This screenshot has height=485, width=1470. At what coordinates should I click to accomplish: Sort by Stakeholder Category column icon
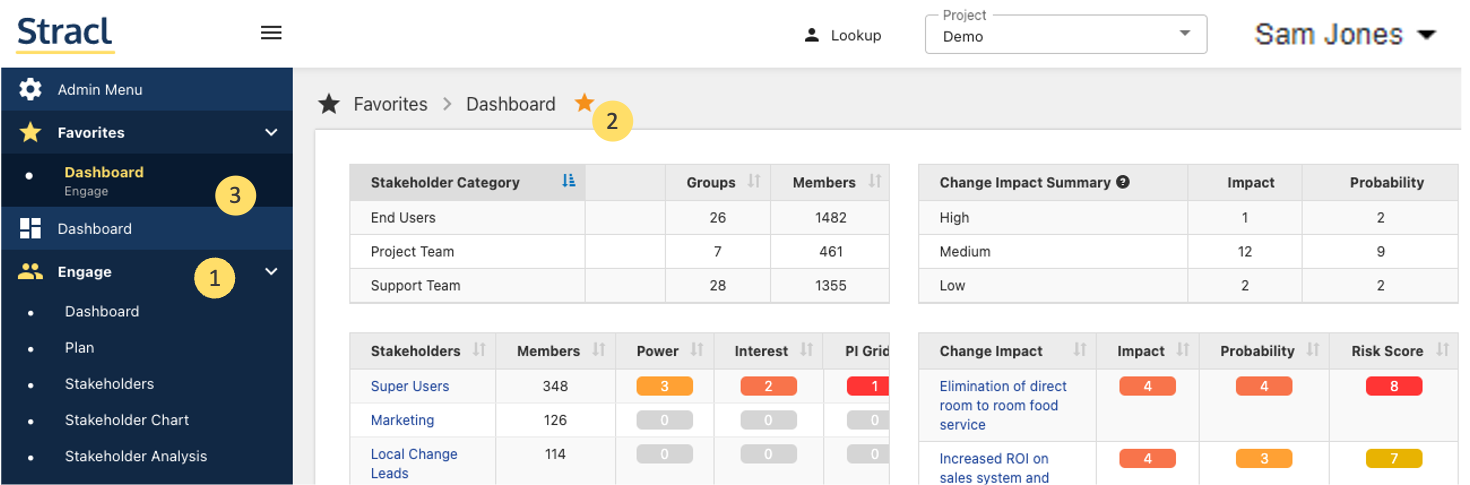click(x=569, y=182)
